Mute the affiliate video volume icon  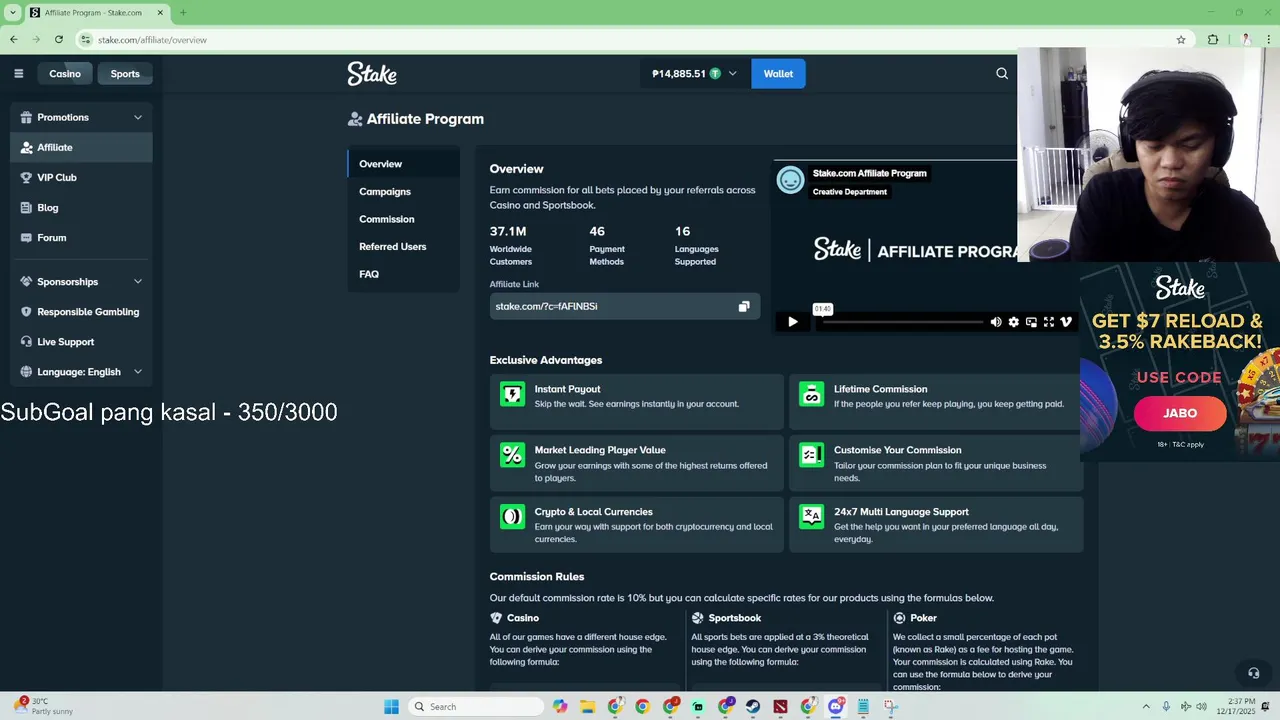click(x=996, y=322)
